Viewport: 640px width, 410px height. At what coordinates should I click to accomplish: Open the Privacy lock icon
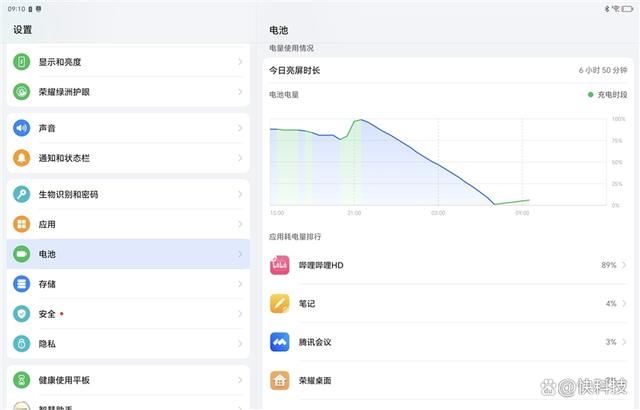click(x=21, y=343)
